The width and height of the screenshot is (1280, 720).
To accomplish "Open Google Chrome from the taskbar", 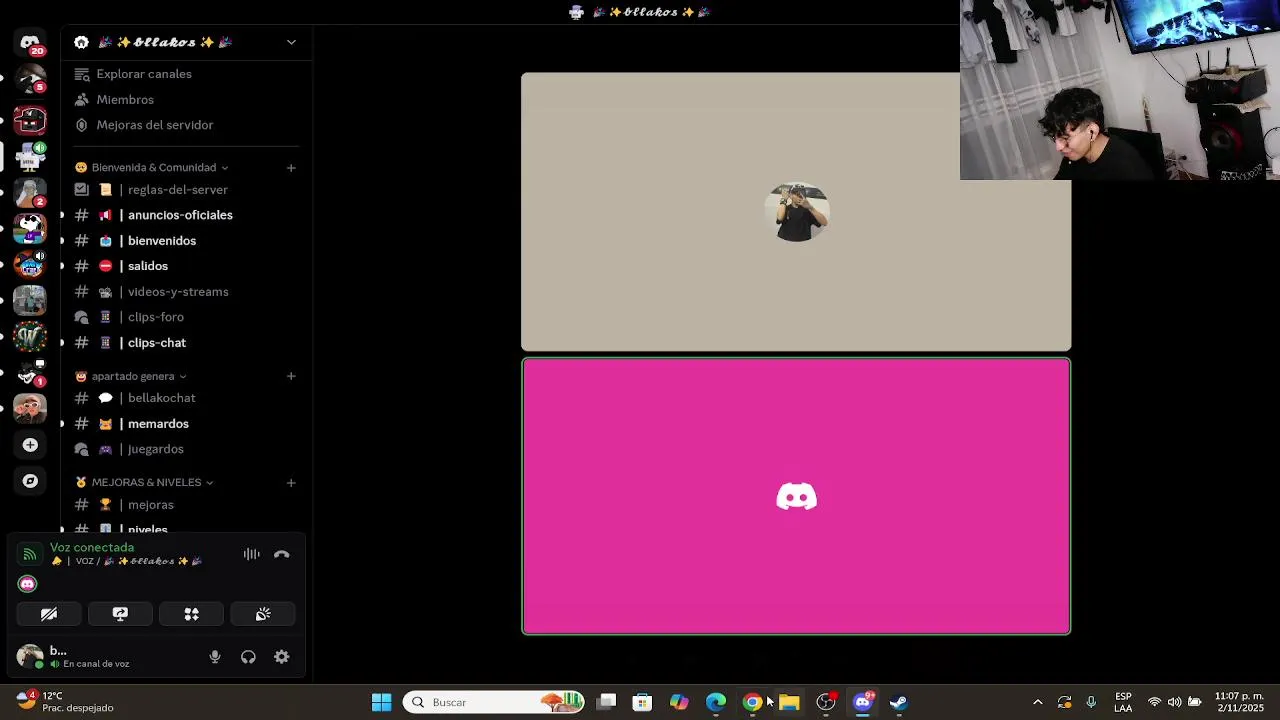I will [x=752, y=702].
